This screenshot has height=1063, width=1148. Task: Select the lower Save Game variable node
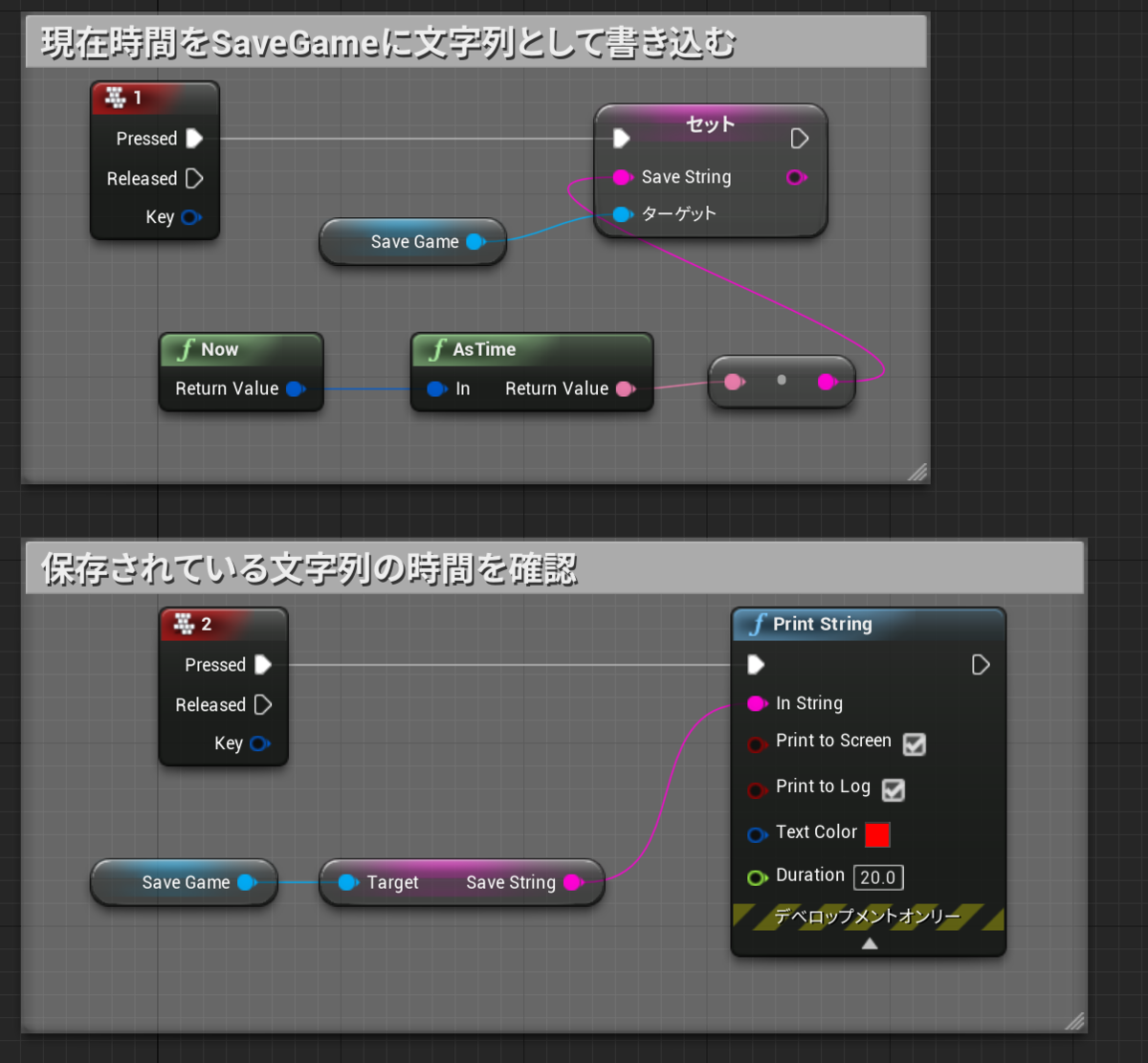coord(186,882)
